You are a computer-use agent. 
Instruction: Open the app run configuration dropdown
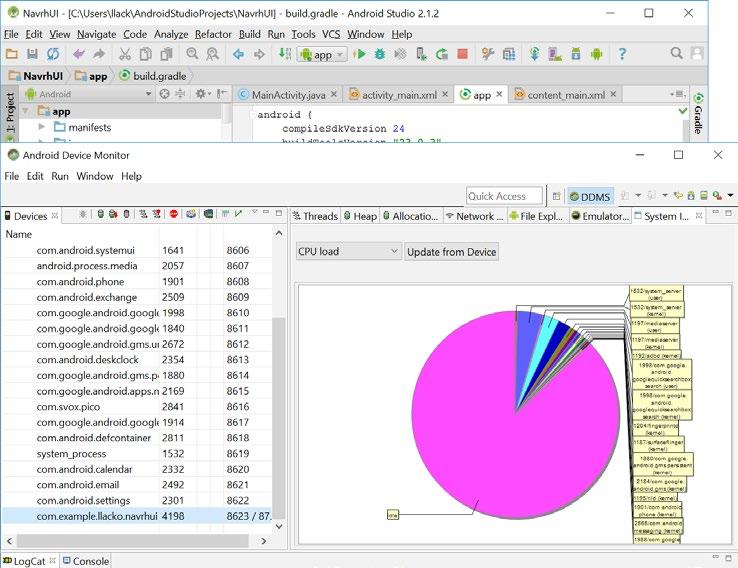coord(322,55)
